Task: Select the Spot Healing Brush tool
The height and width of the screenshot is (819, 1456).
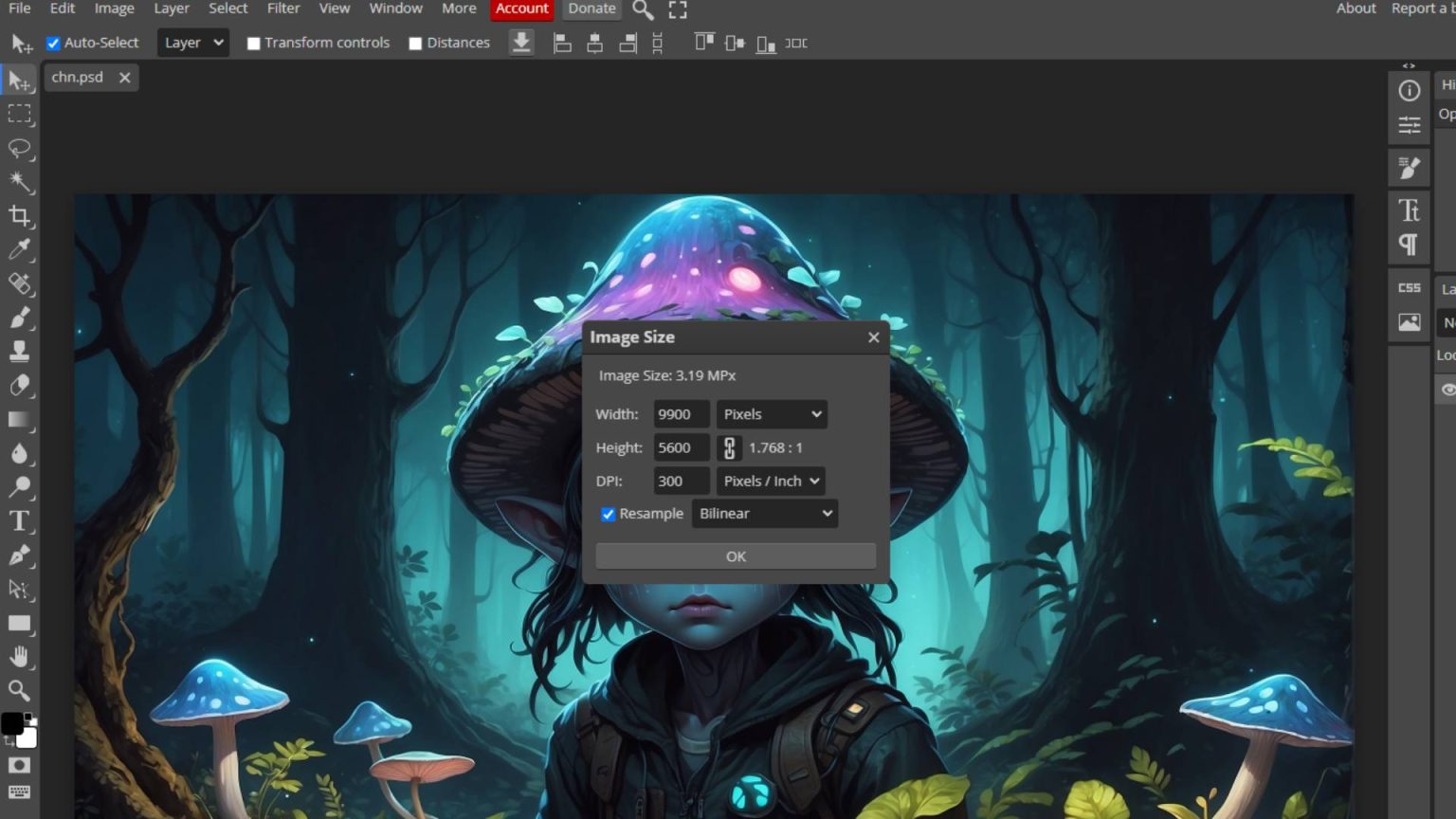Action: point(19,283)
